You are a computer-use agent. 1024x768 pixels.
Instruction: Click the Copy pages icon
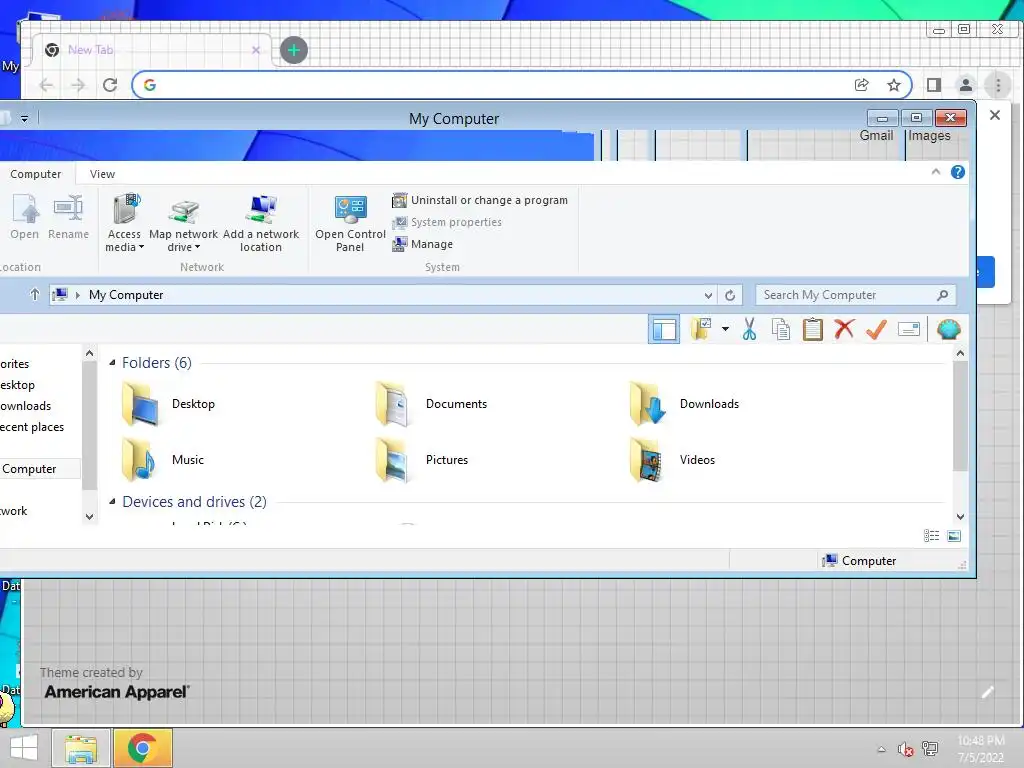(x=780, y=329)
